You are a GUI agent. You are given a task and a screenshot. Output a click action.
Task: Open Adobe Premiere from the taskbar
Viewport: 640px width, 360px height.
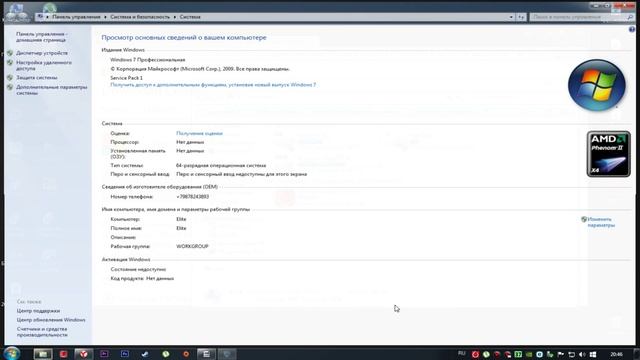[x=104, y=354]
